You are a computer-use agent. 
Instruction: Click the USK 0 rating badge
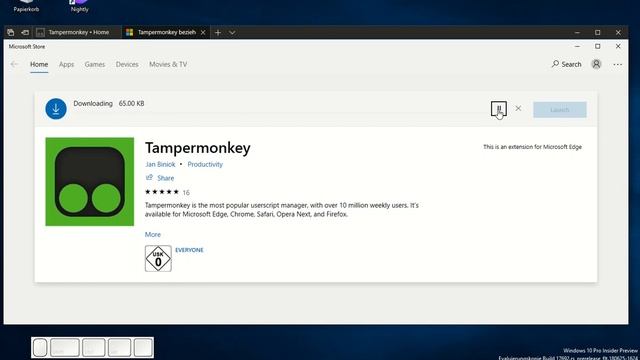[x=158, y=258]
